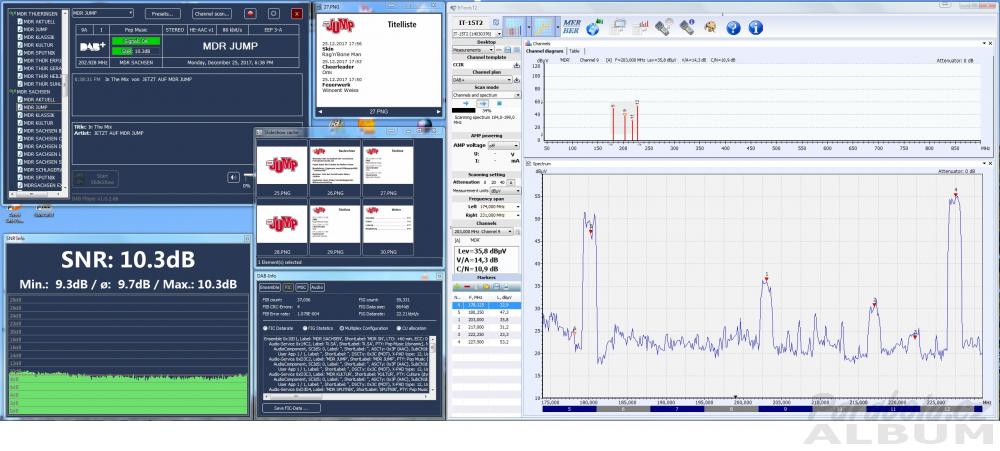
Task: Click the import icon next to CCIR template
Action: [517, 65]
